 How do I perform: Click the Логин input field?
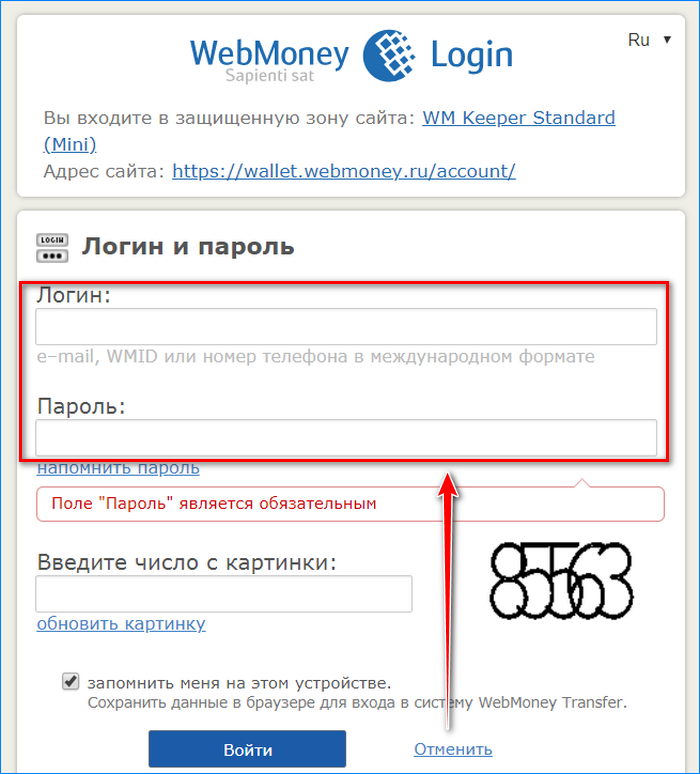346,326
